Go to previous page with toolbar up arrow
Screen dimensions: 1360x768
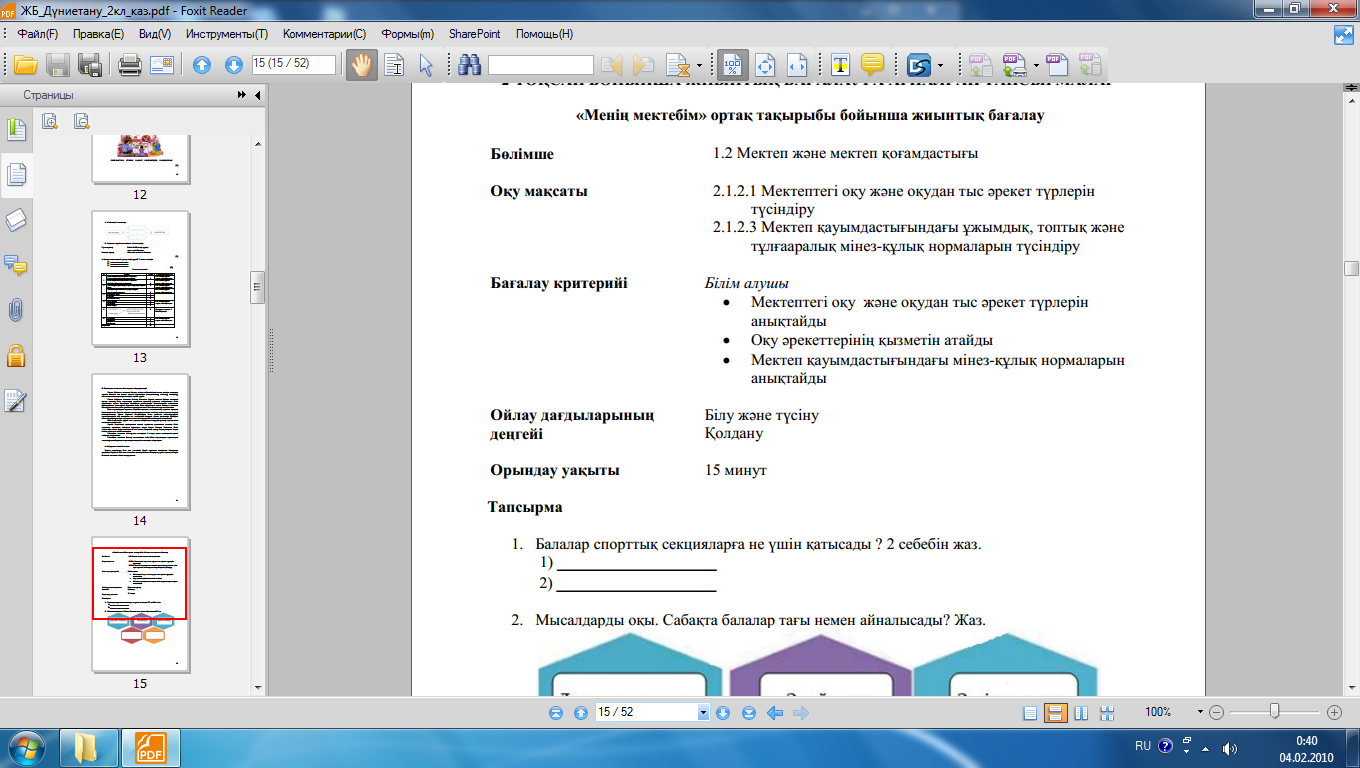pos(202,65)
